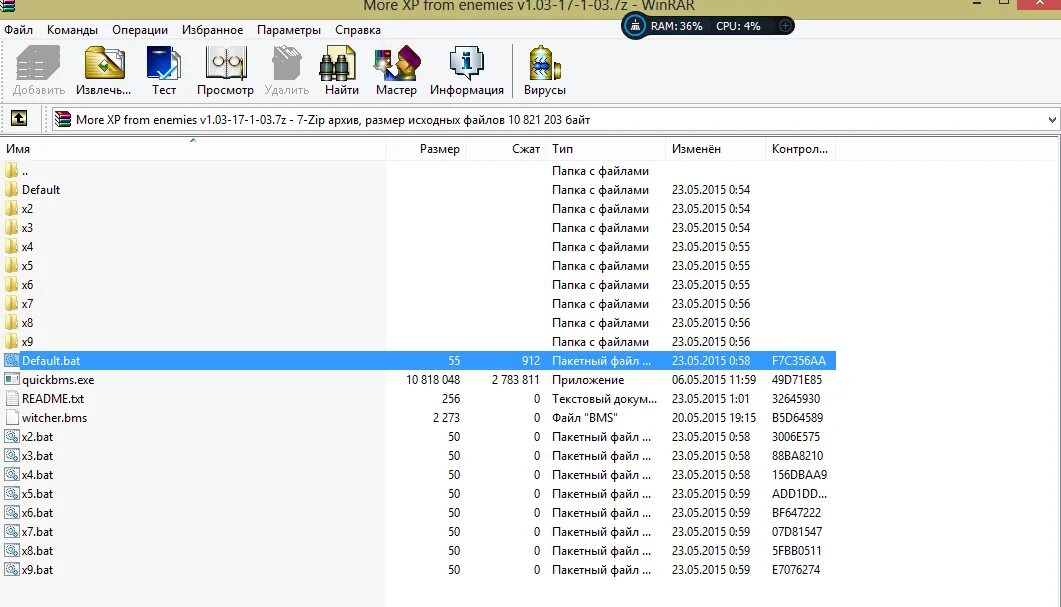Select the Default folder icon
Viewport: 1061px width, 607px height.
point(12,189)
